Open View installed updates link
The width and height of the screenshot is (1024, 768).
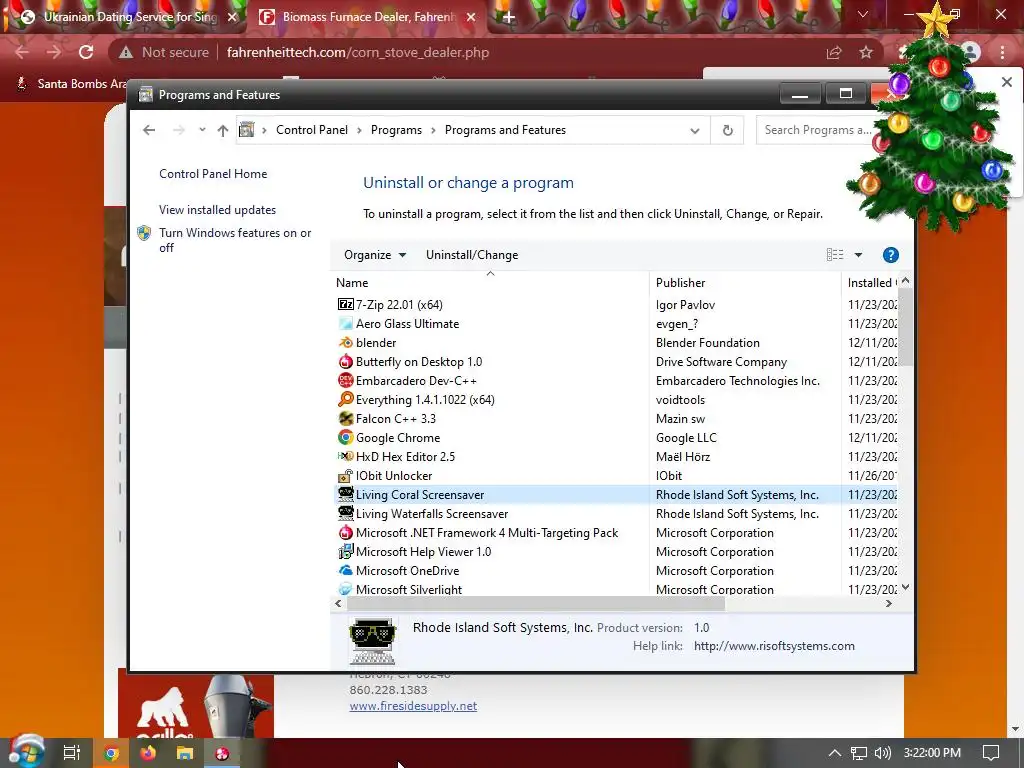217,210
